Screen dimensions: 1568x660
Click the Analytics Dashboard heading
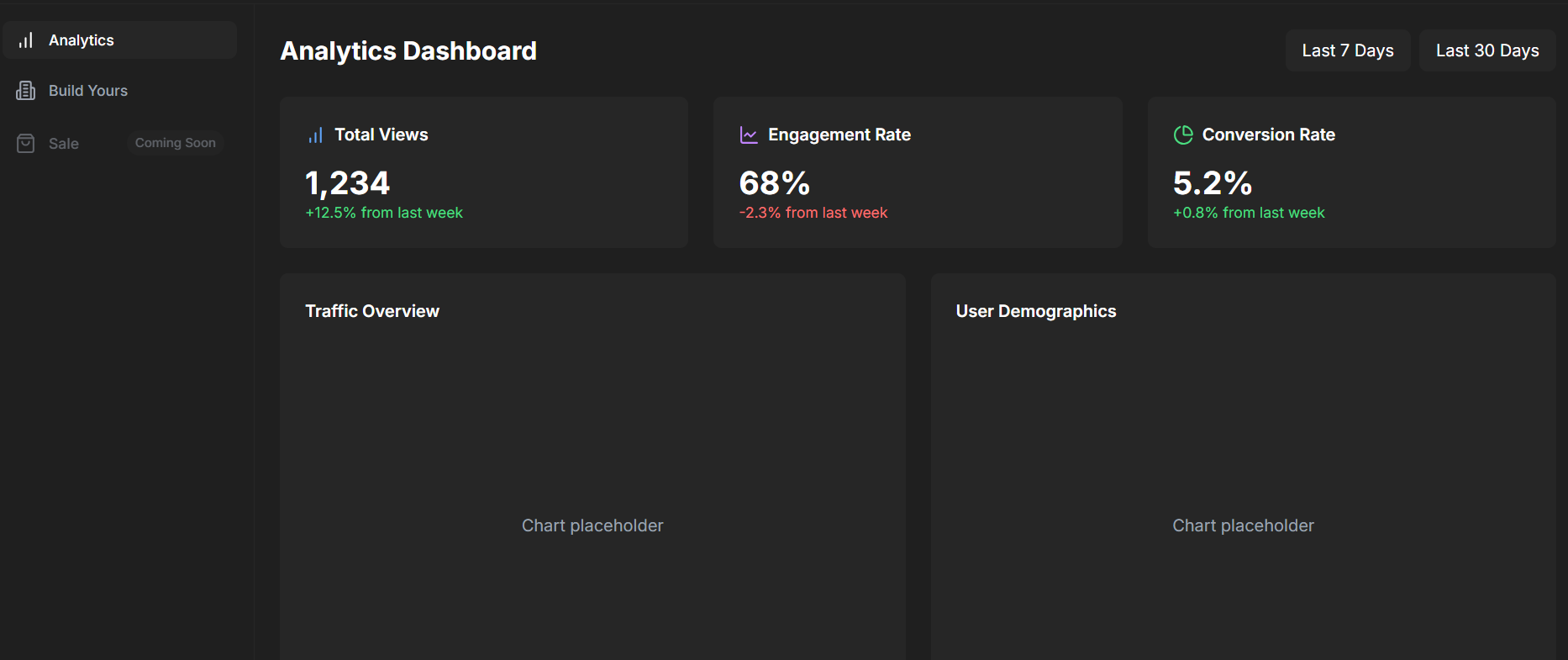408,51
